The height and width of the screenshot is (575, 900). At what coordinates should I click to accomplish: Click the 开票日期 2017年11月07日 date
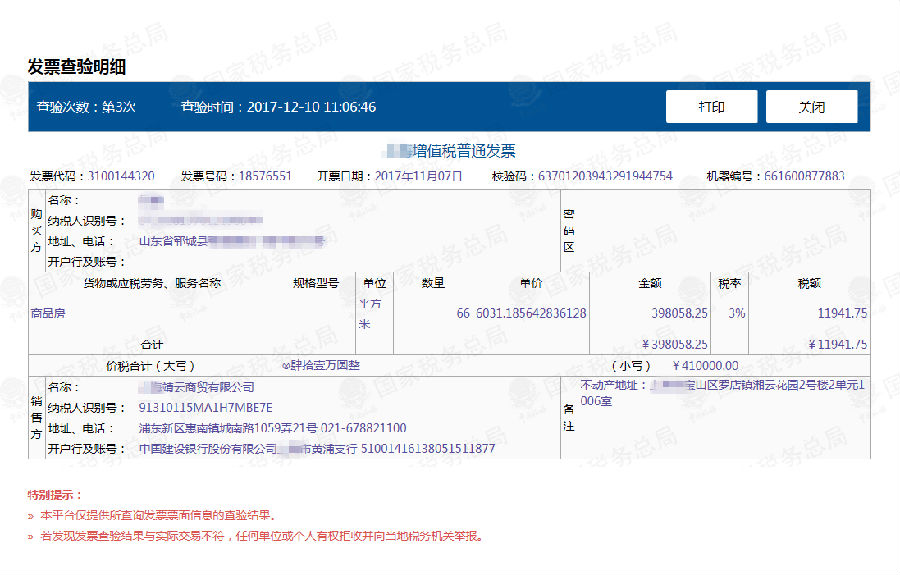[418, 176]
